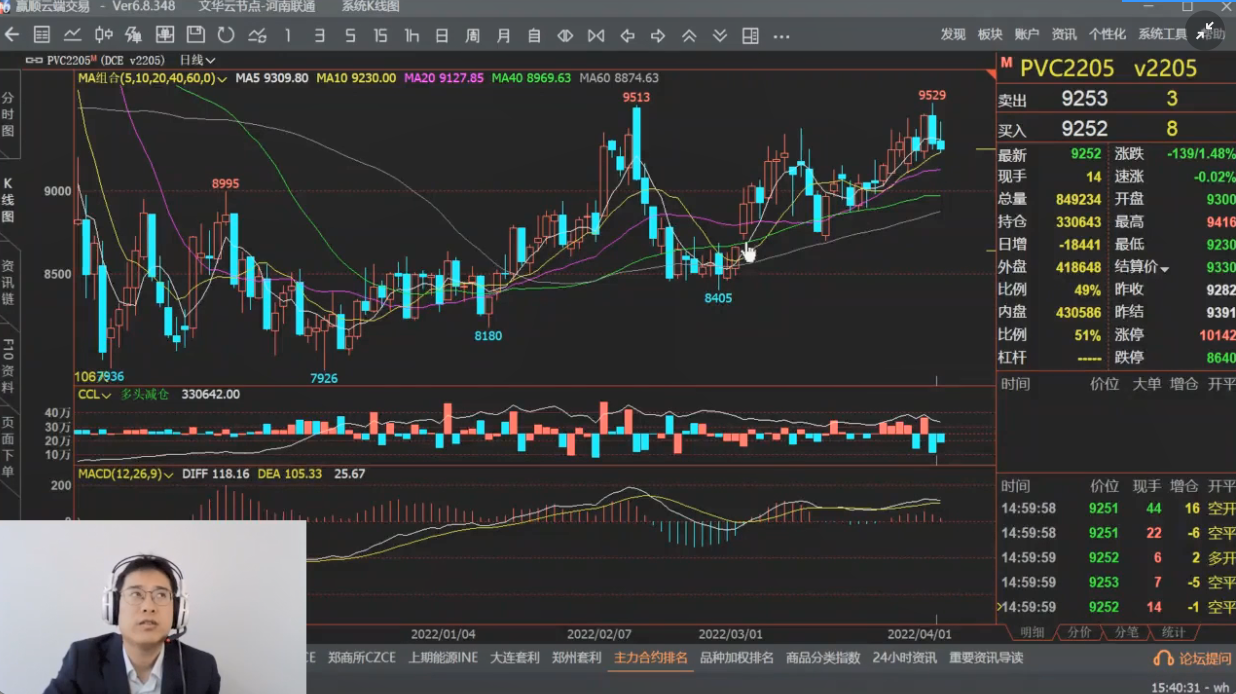
Task: Switch to the 15-minute period icon
Action: (x=380, y=35)
